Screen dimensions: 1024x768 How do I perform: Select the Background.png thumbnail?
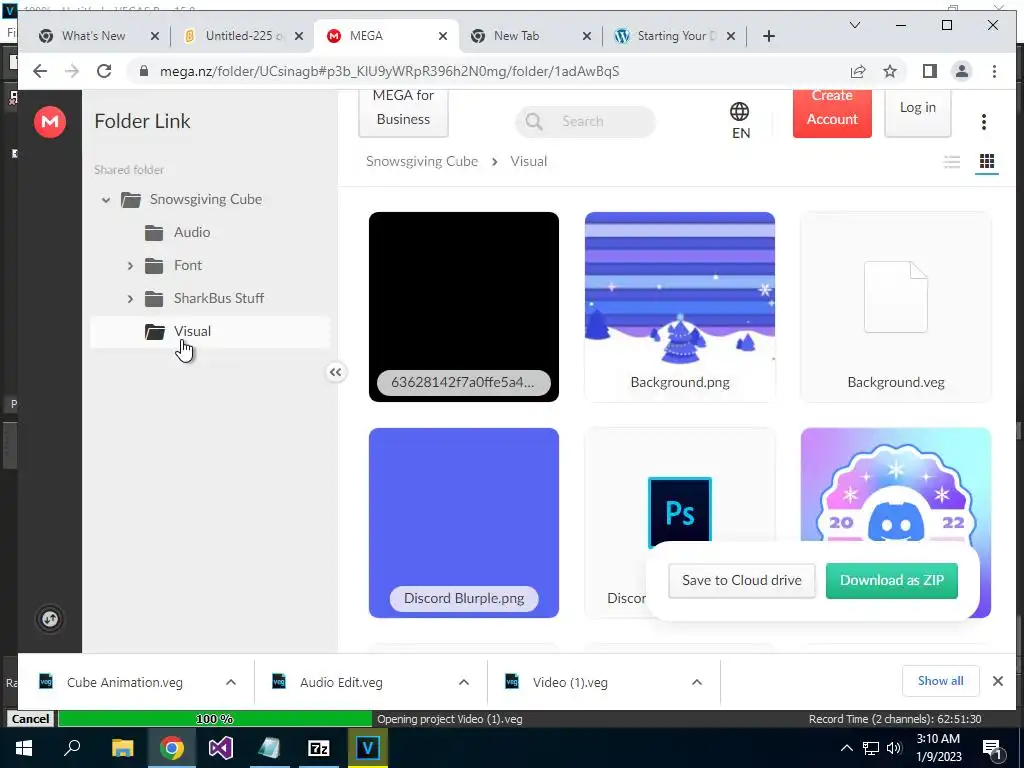point(680,307)
